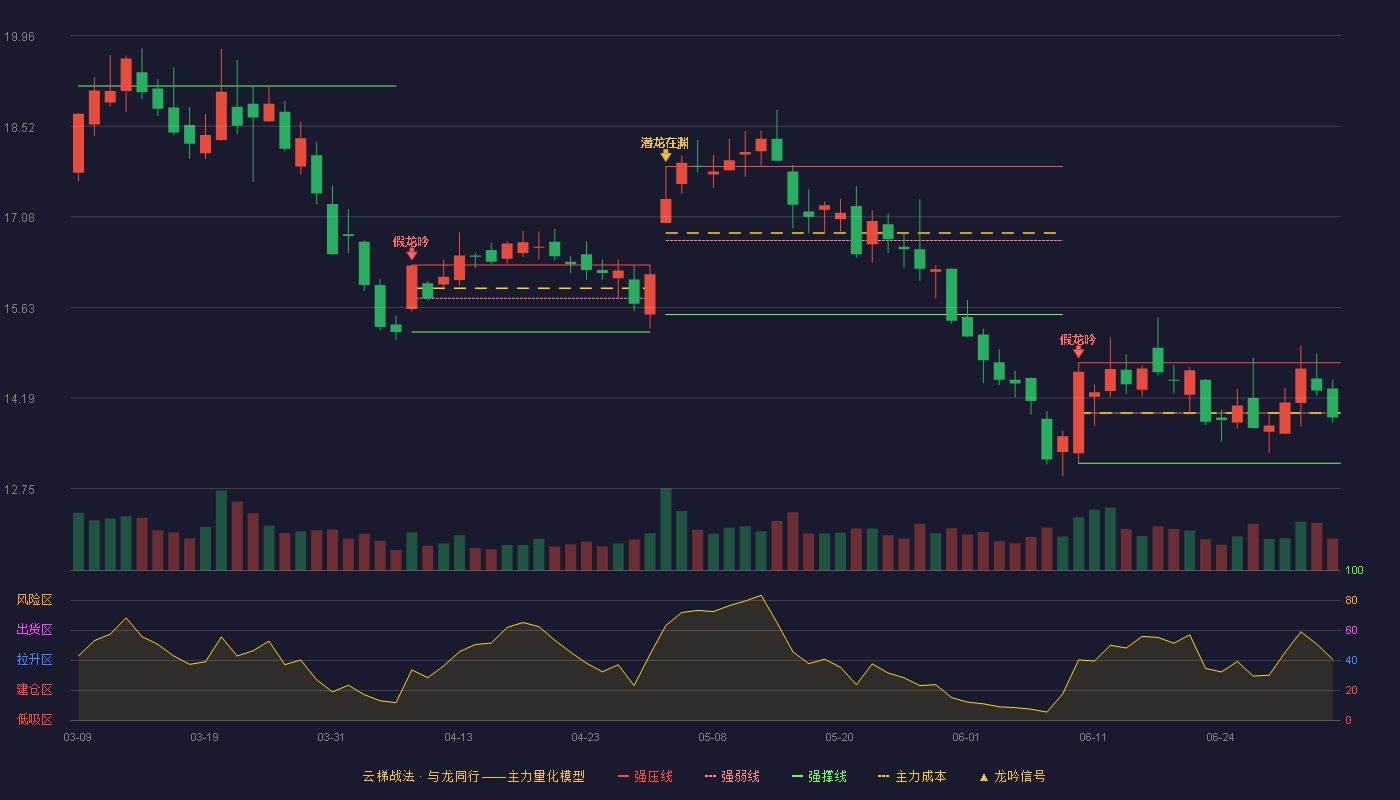
Task: Click the 04-23 date label
Action: pyautogui.click(x=585, y=737)
